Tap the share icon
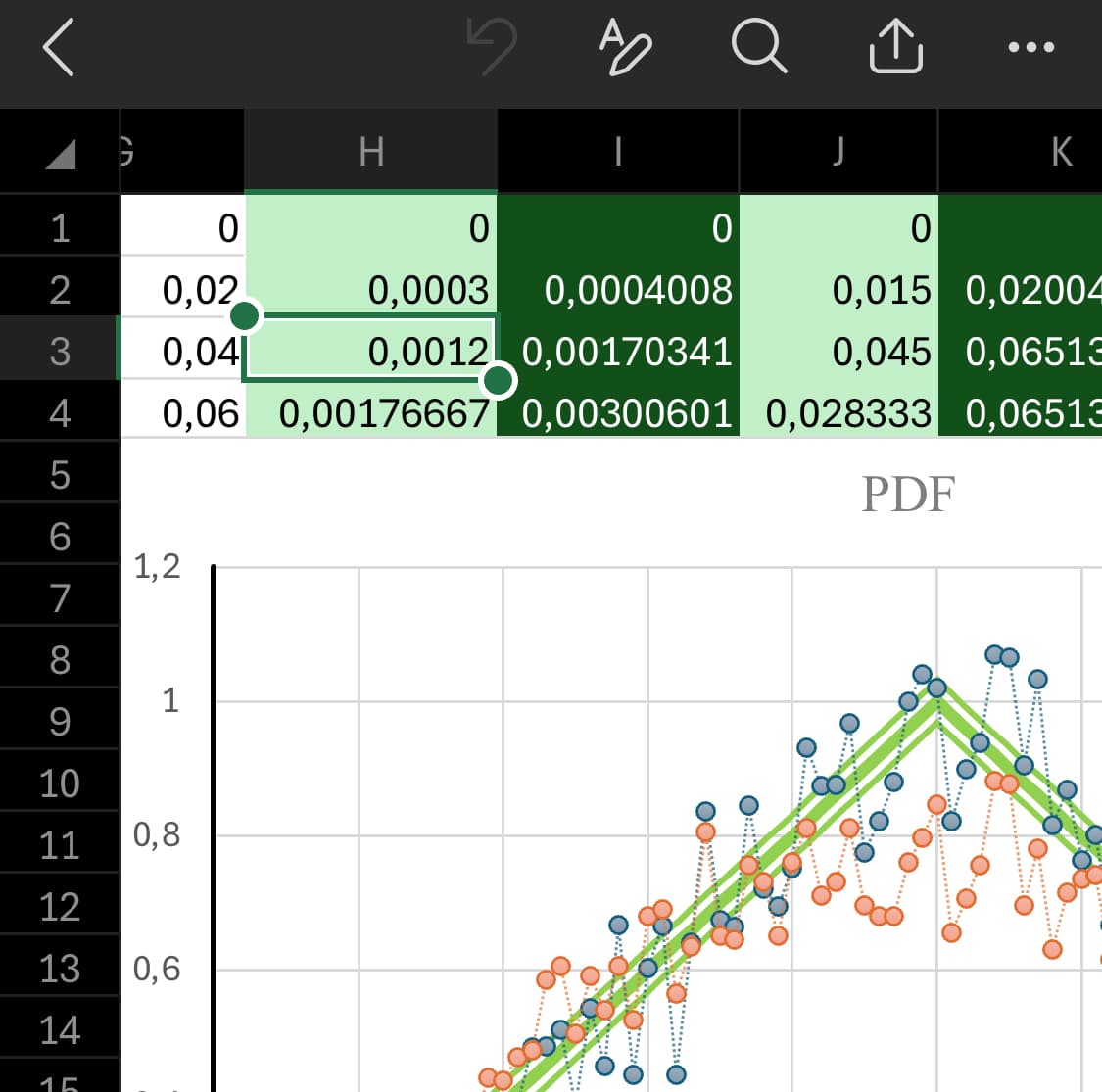This screenshot has height=1092, width=1102. coord(895,47)
